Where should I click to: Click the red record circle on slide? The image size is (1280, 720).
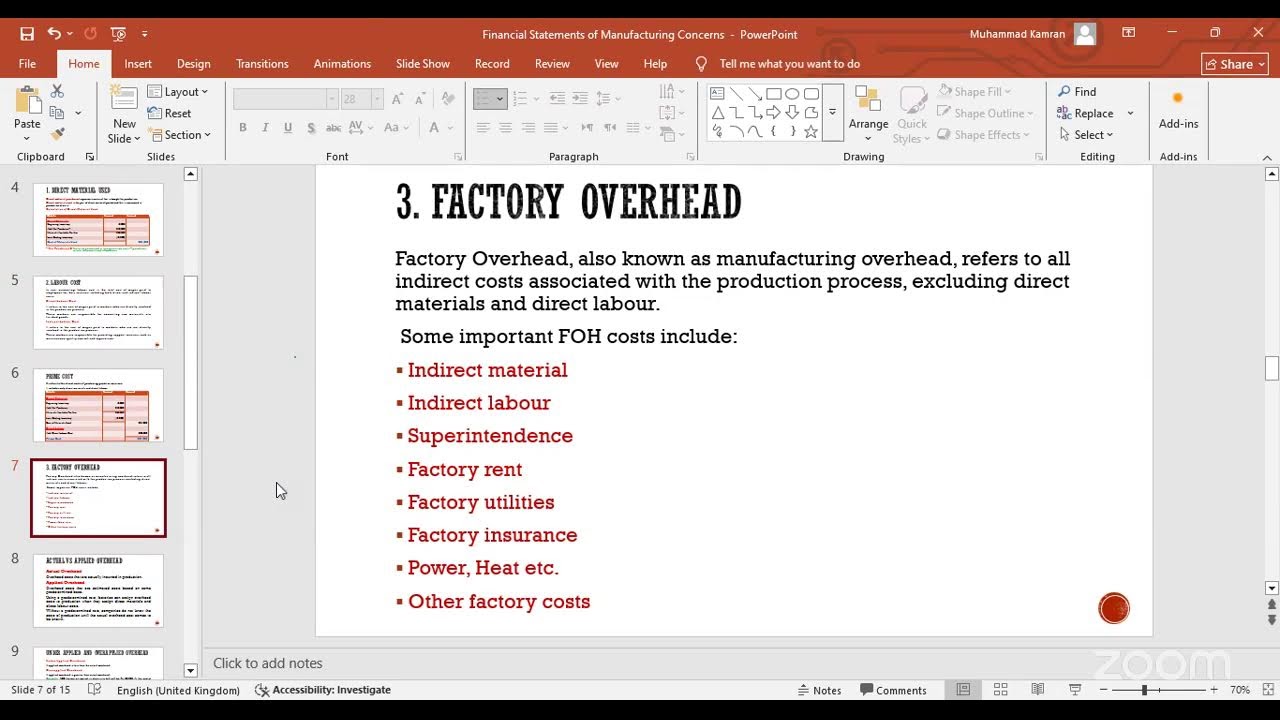click(x=1114, y=608)
